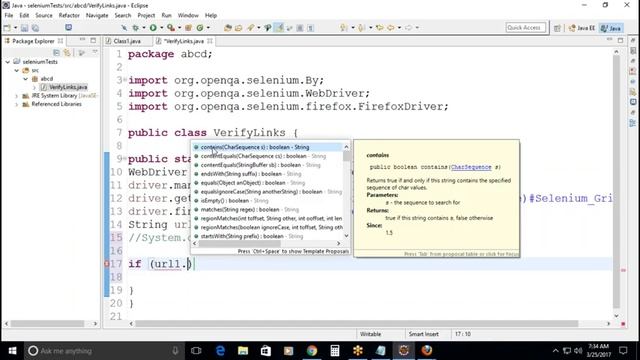Click the External Tools run icon
640x360 pixels.
pos(171,28)
